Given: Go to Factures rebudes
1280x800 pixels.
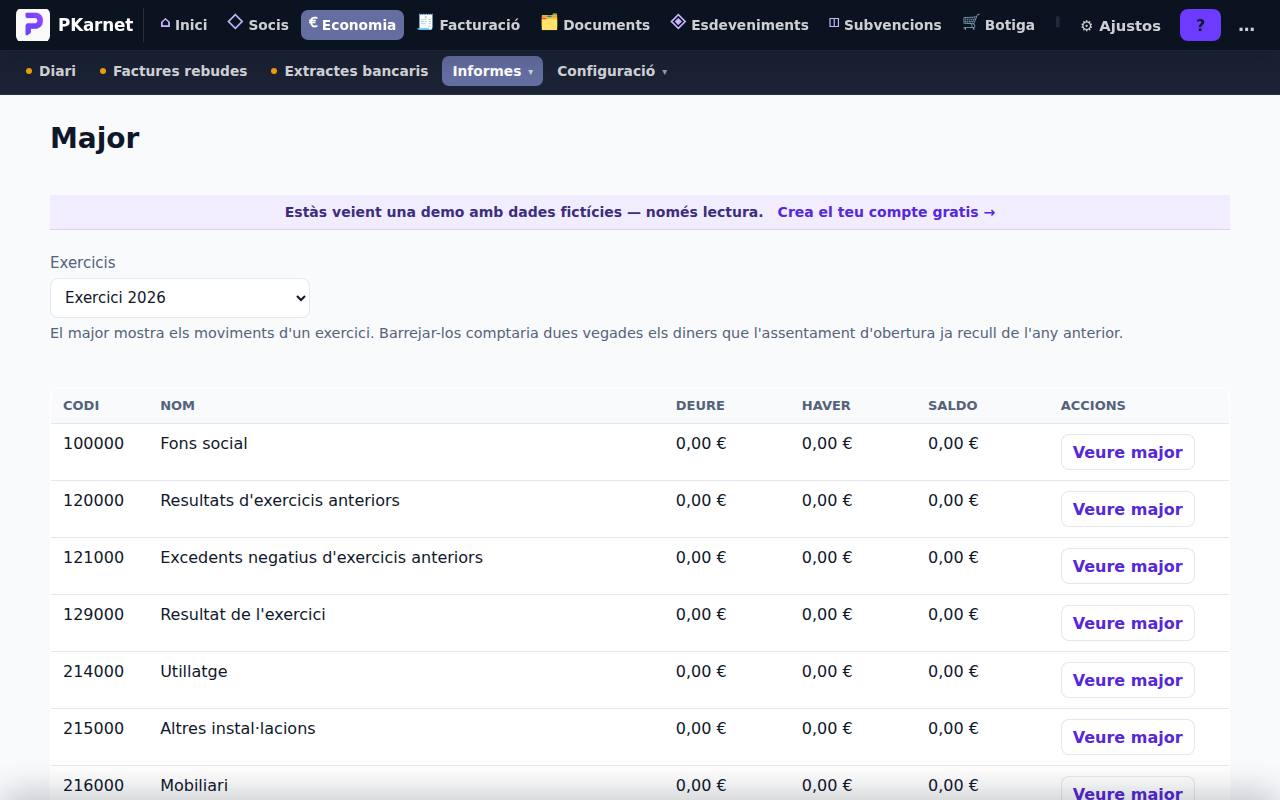Looking at the screenshot, I should pos(173,71).
